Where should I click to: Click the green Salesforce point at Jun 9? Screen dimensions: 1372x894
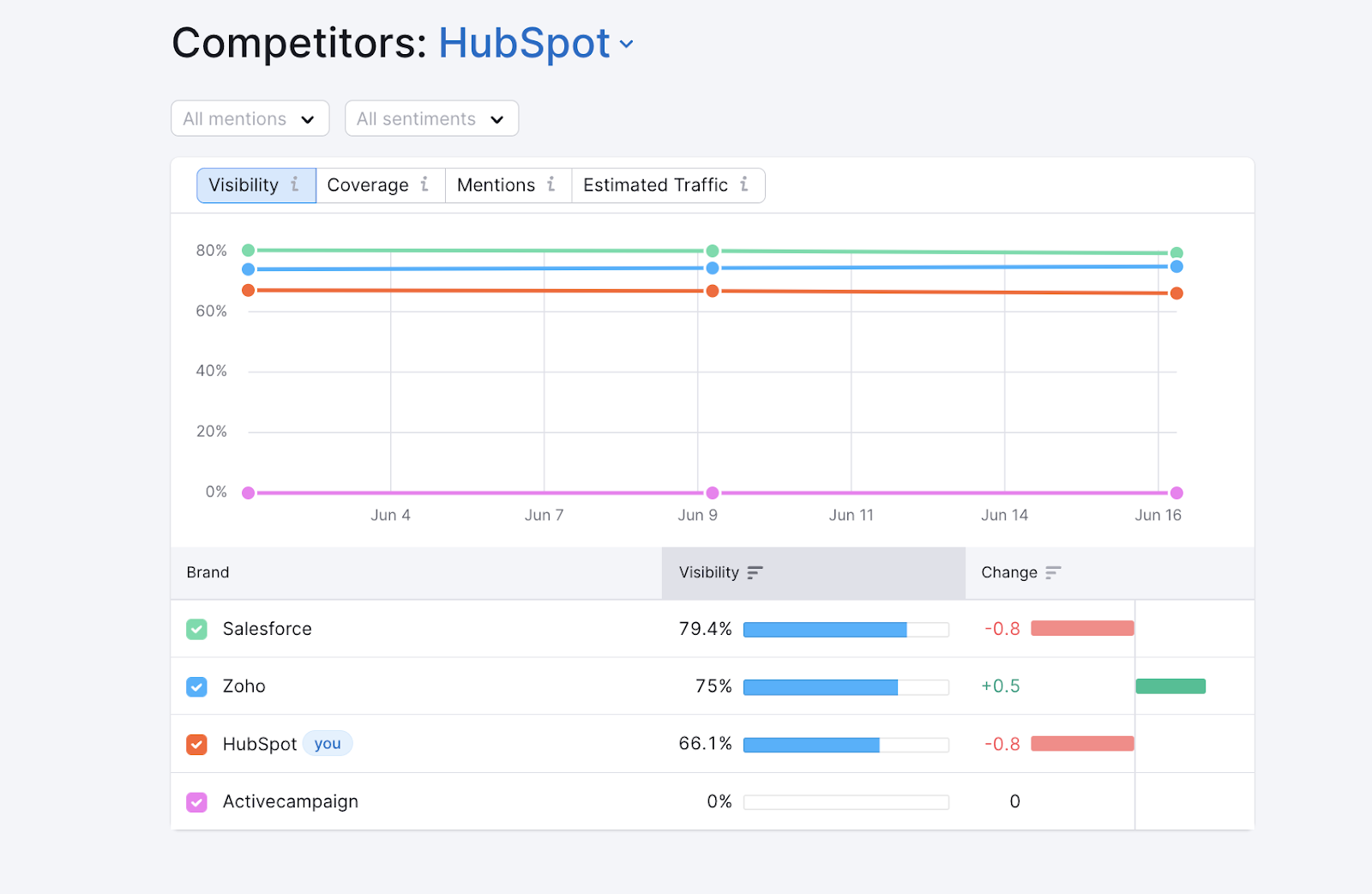[x=712, y=251]
